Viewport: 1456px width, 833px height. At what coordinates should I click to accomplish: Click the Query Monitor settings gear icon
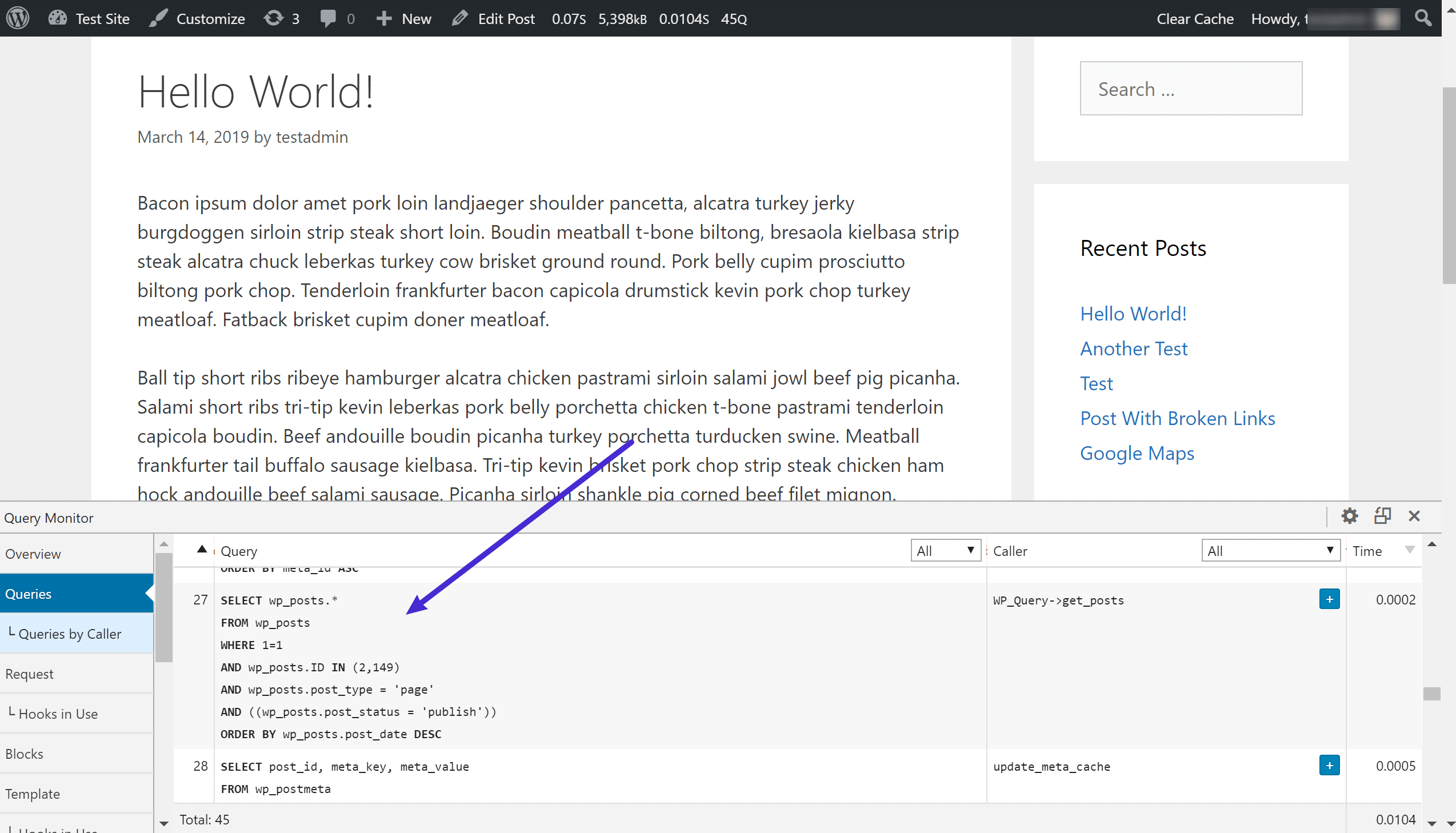click(x=1350, y=516)
